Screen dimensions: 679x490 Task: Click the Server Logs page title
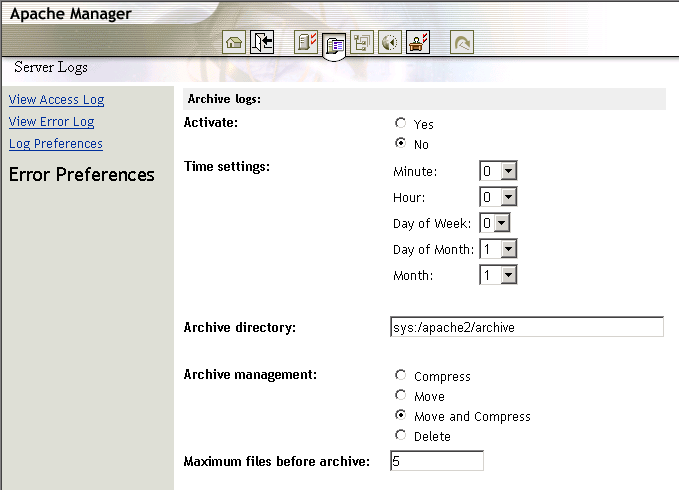point(51,68)
